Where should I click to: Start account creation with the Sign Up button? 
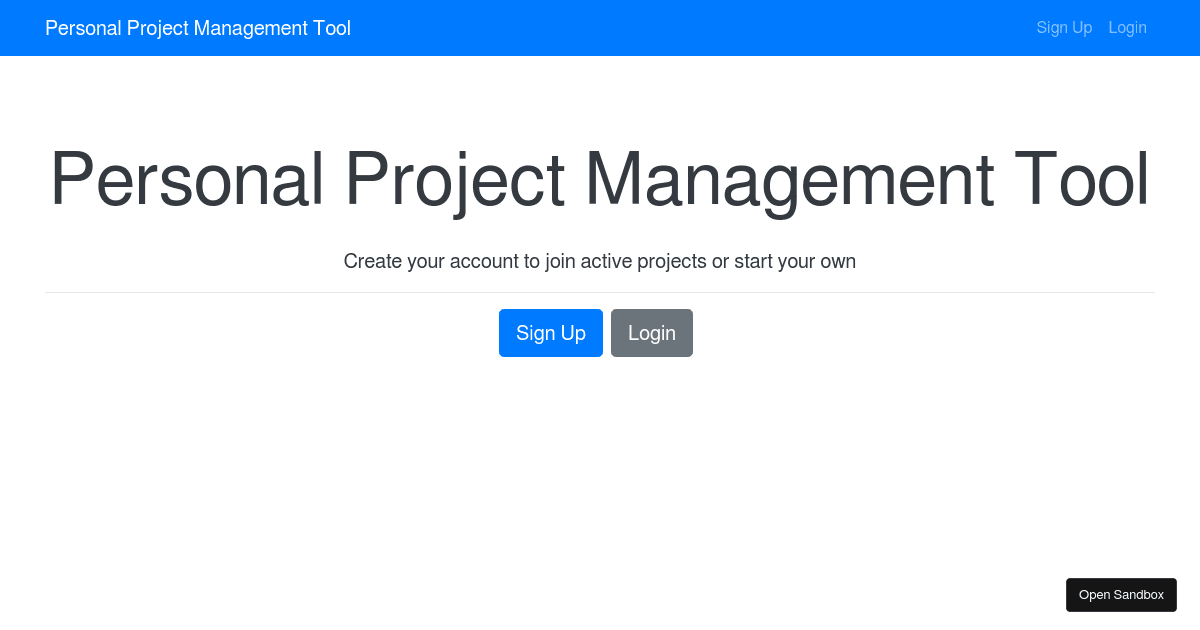[x=550, y=333]
